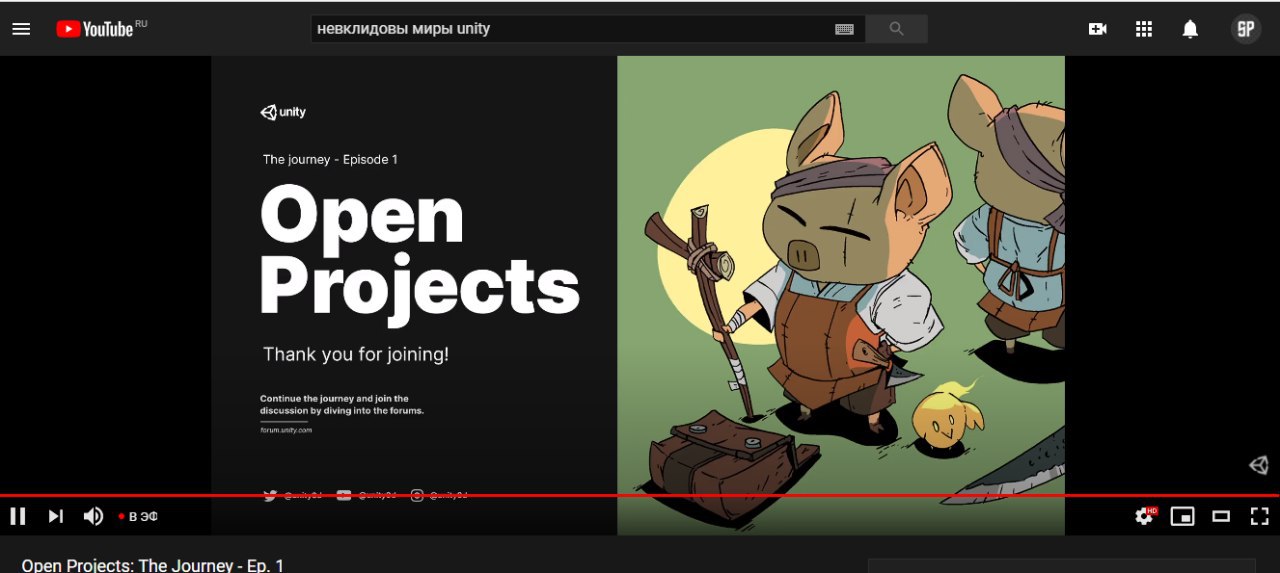Open the YouTube hamburger guide menu
Image resolution: width=1280 pixels, height=573 pixels.
click(x=21, y=29)
